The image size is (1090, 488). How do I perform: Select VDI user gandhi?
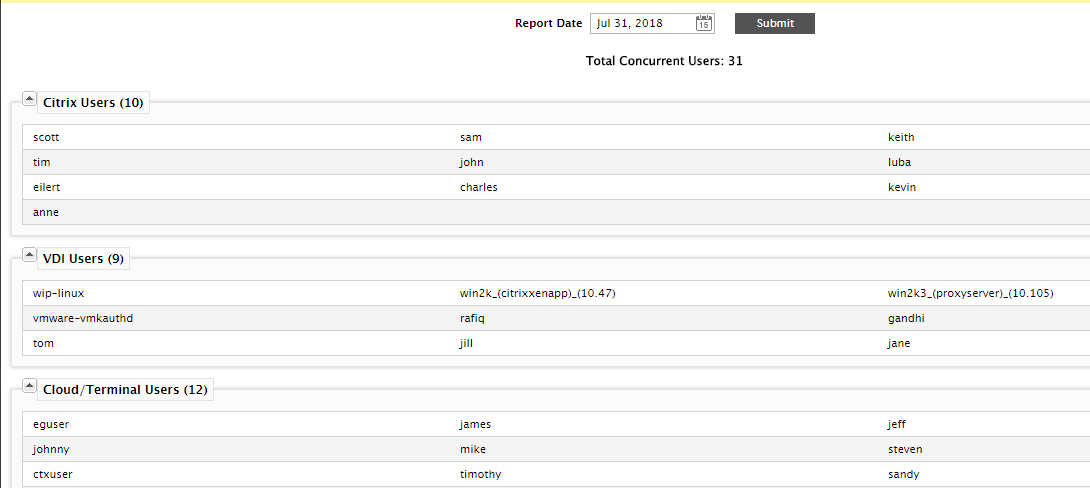click(906, 318)
